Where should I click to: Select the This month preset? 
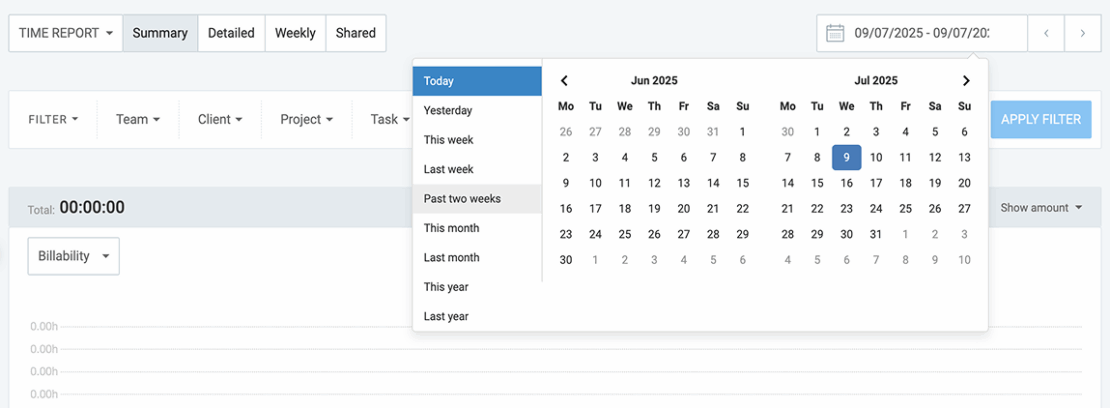tap(477, 228)
